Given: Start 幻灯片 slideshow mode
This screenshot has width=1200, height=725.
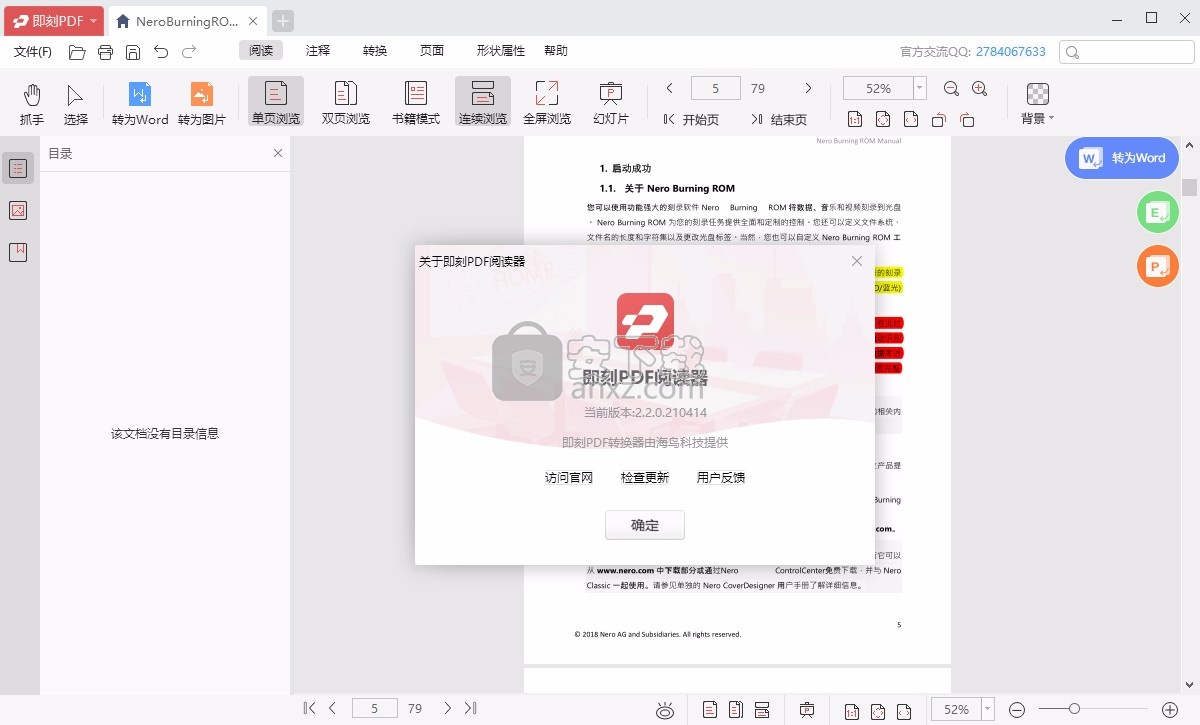Looking at the screenshot, I should click(x=611, y=104).
